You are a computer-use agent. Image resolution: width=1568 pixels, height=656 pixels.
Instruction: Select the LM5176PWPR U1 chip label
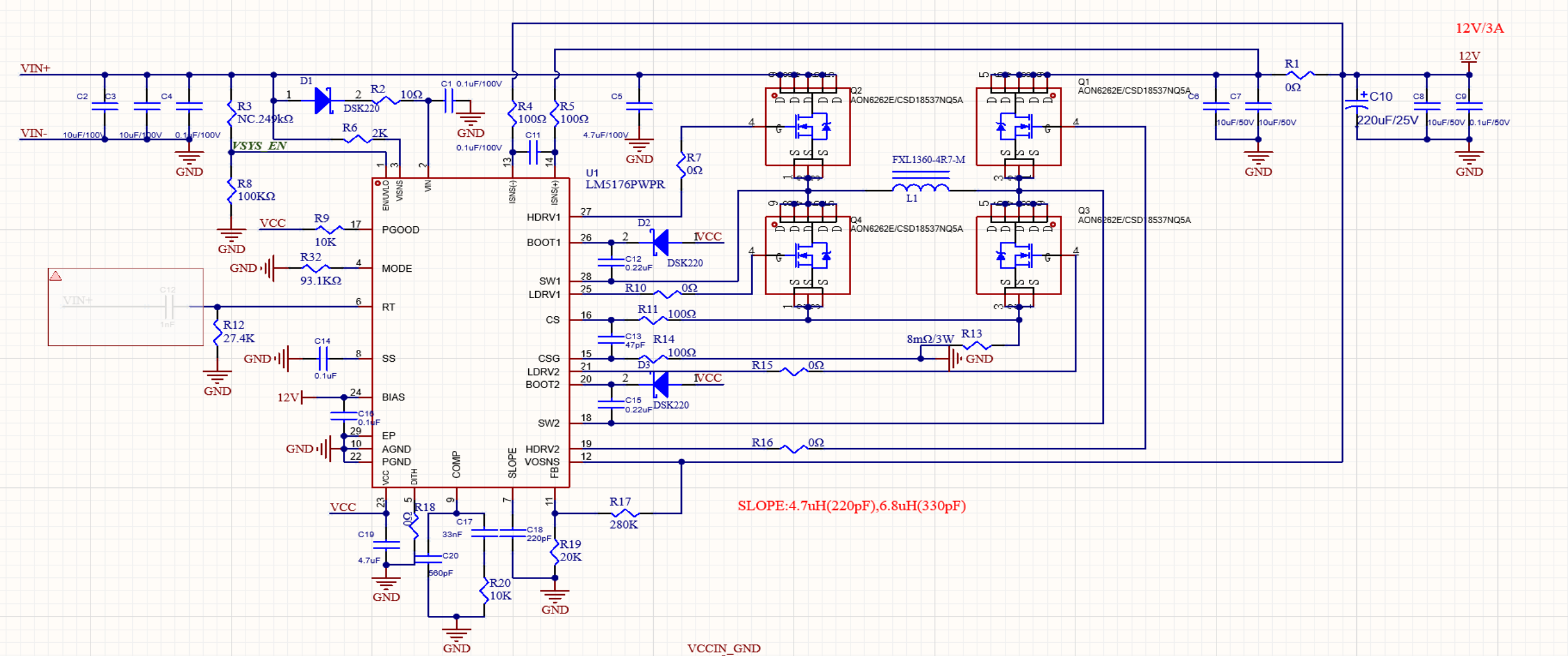pos(625,184)
